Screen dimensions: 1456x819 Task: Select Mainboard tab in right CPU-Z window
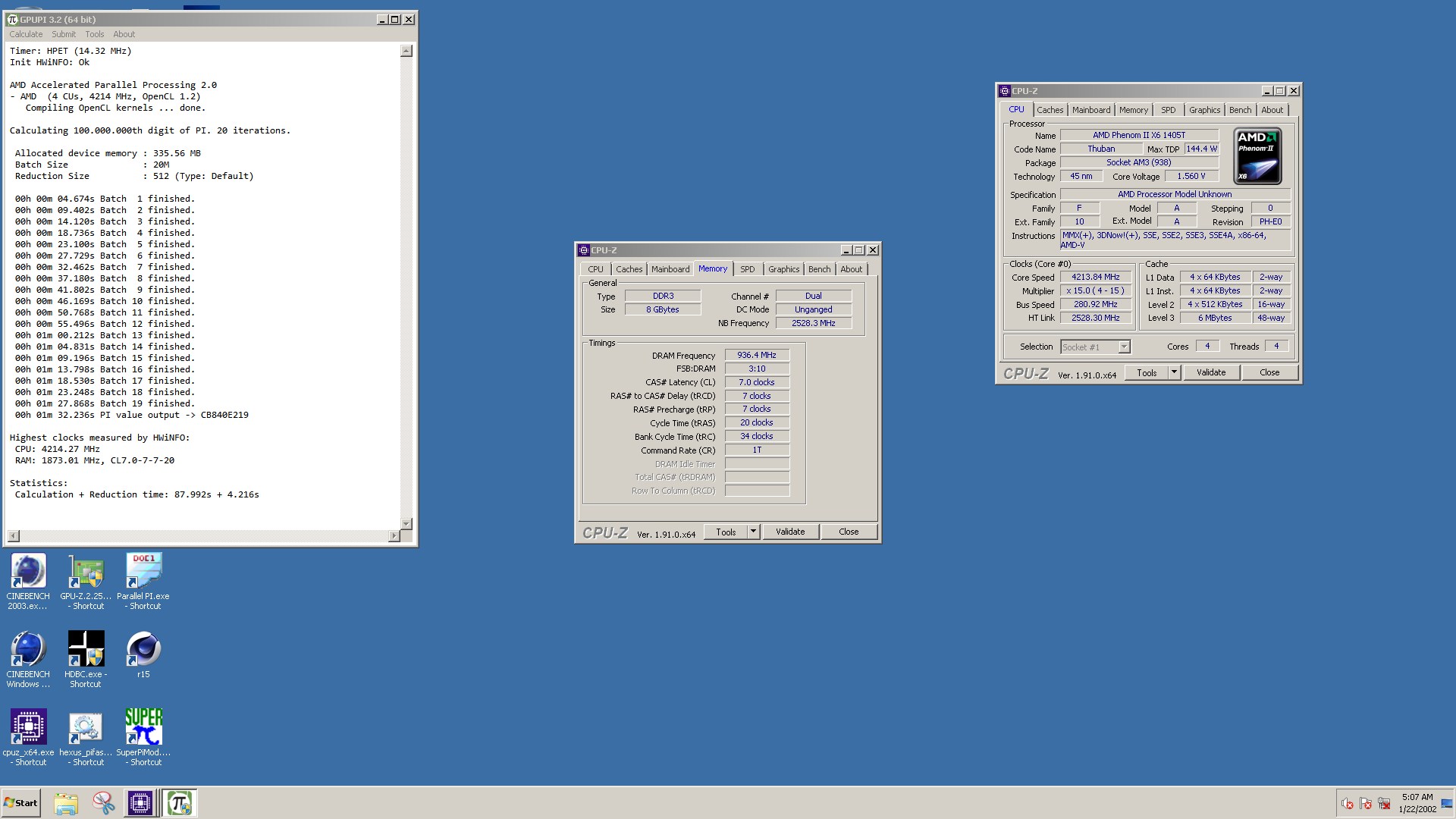coord(1090,110)
